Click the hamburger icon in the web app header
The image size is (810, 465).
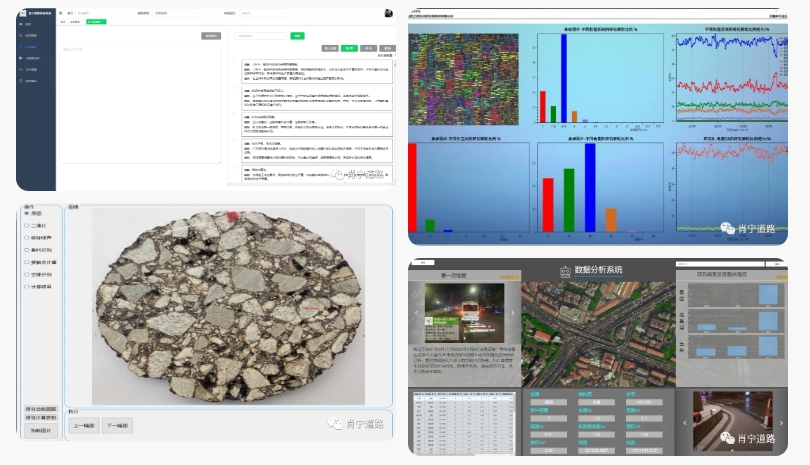62,13
